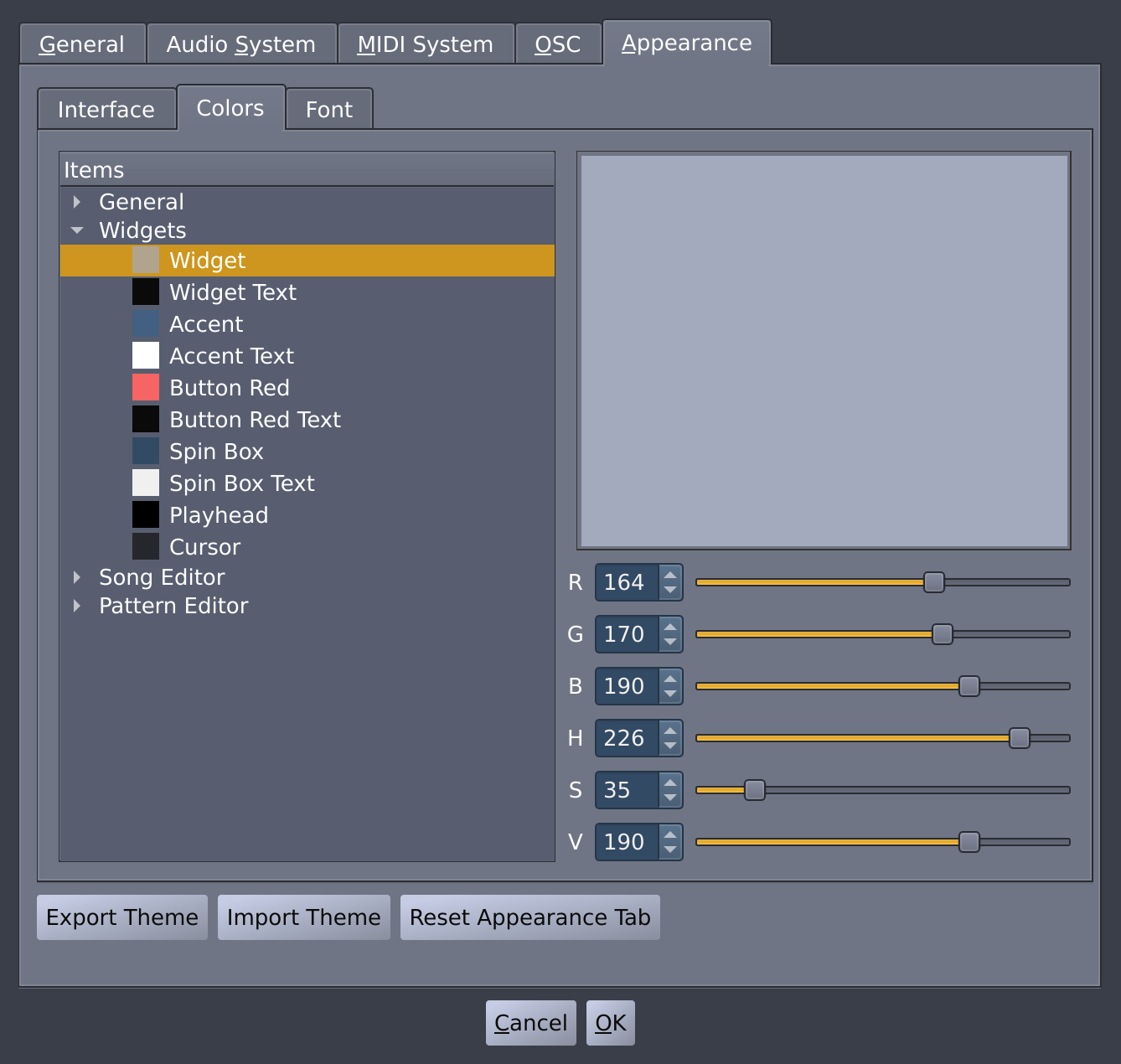Select the Accent color swatch
This screenshot has width=1121, height=1064.
pos(145,323)
